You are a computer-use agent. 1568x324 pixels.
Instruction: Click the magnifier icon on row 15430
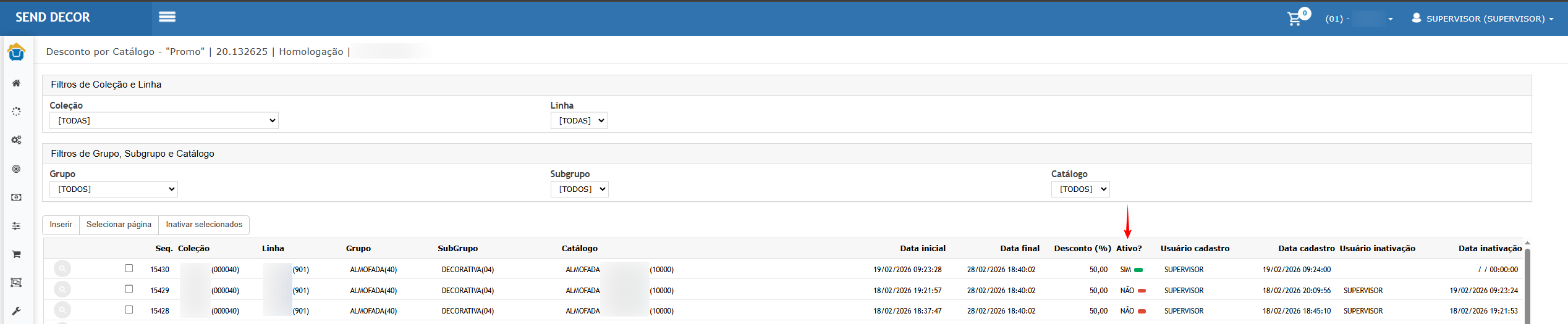[62, 269]
